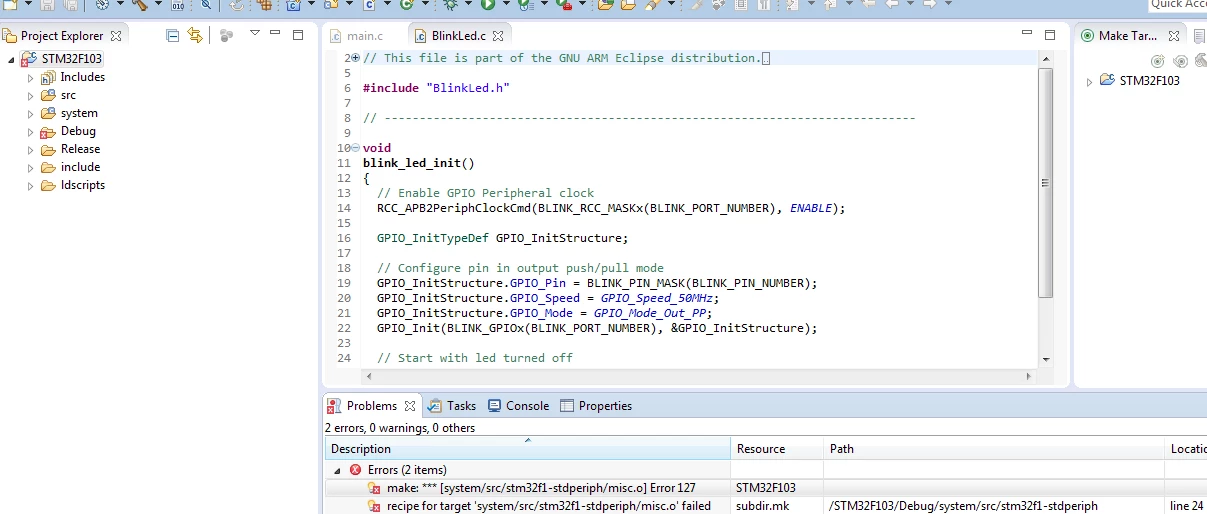Expand folded comment at line 2

pos(355,58)
